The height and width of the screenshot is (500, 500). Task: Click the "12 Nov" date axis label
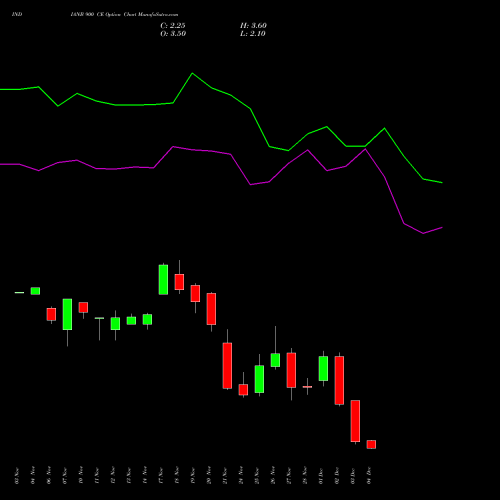click(113, 476)
